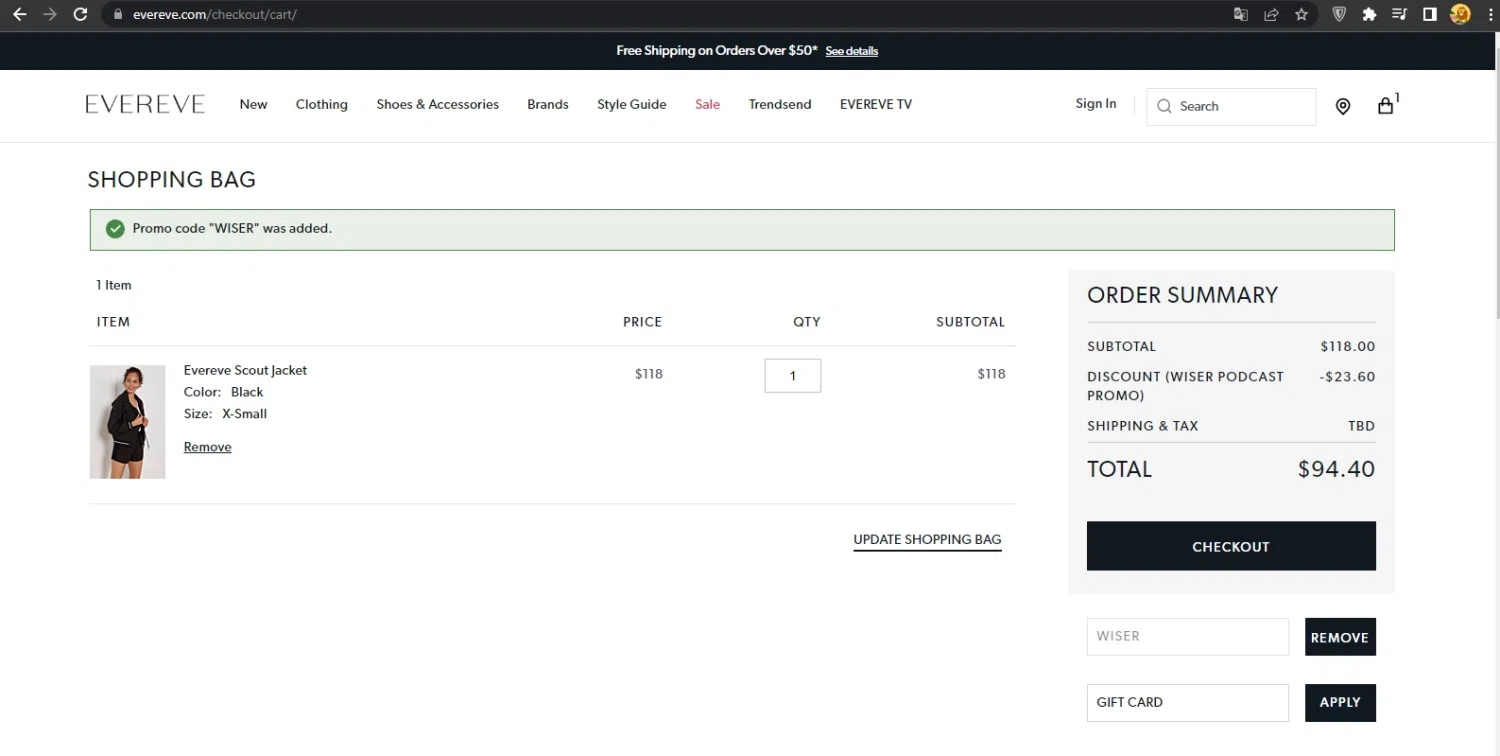Click See details shipping link
The image size is (1500, 756).
tap(852, 51)
